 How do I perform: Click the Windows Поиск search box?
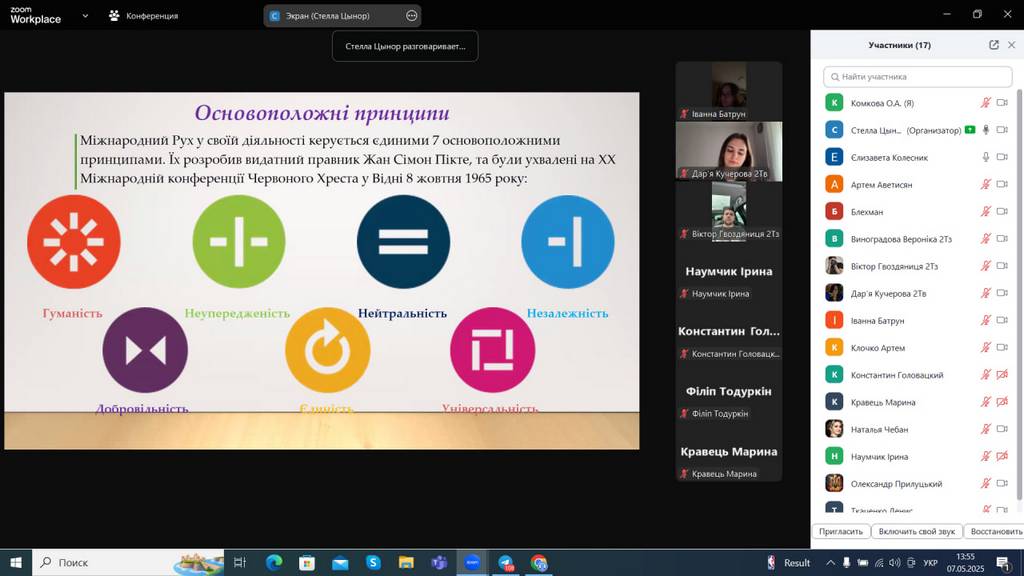[128, 562]
